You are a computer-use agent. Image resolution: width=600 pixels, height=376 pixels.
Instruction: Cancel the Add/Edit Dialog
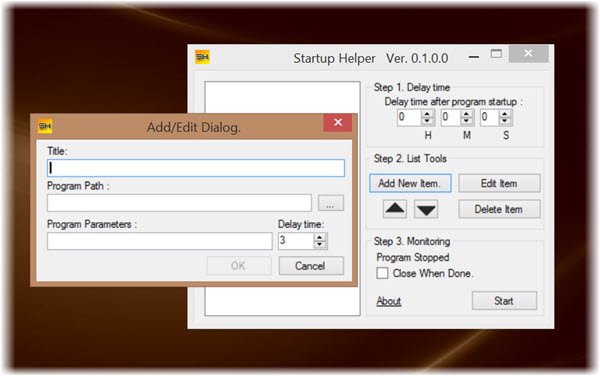pos(311,266)
